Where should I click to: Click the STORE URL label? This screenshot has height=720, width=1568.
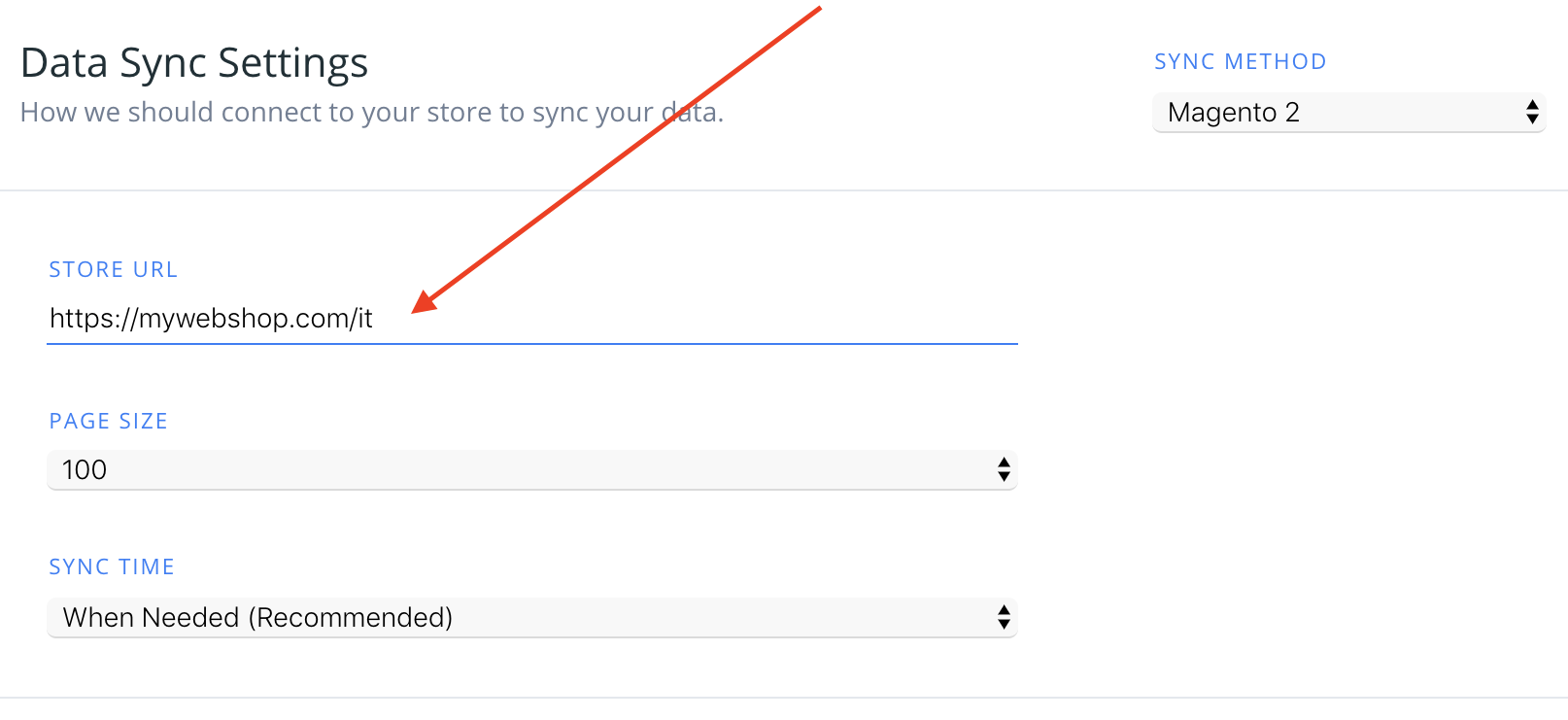(x=113, y=270)
